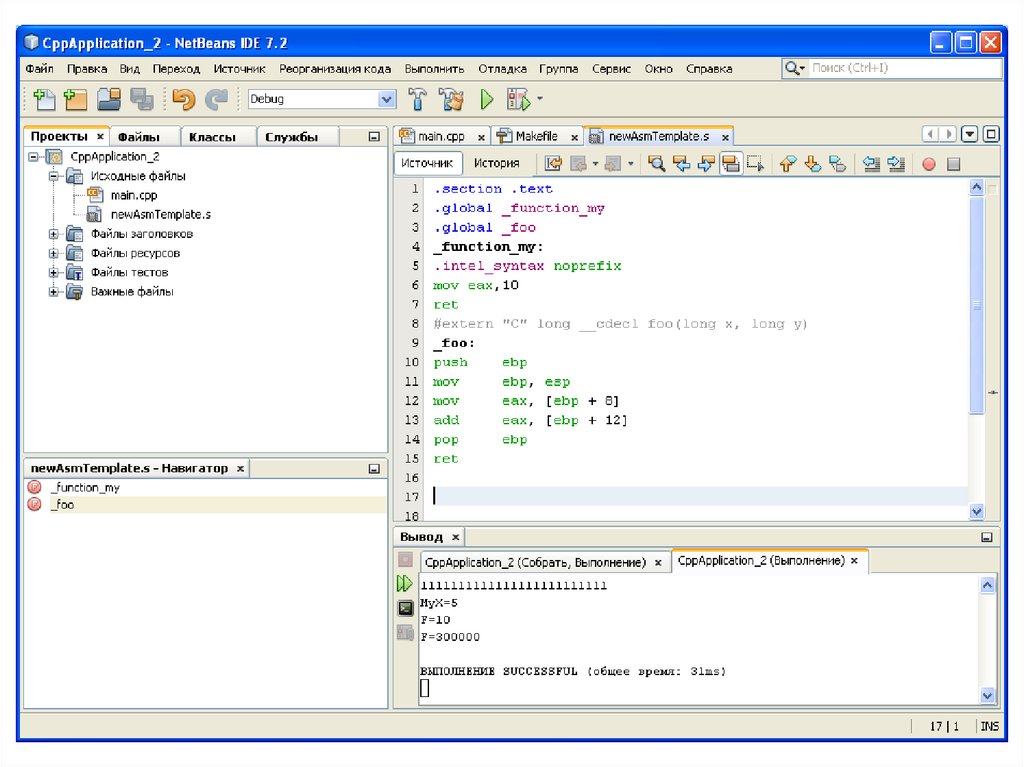Select main.cpp in the project tree
The width and height of the screenshot is (1024, 767).
(x=134, y=195)
